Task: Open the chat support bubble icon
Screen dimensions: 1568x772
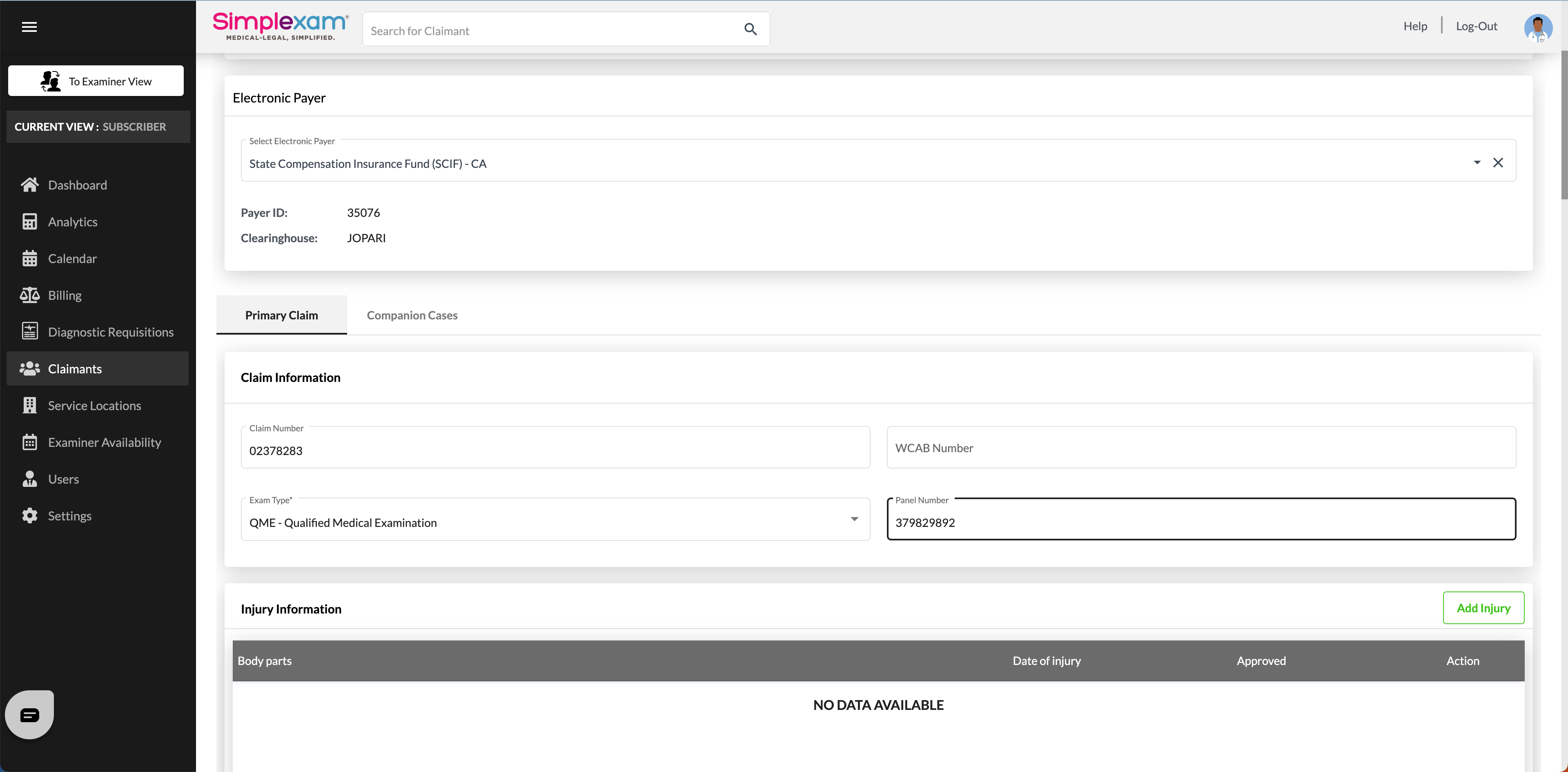Action: coord(29,715)
